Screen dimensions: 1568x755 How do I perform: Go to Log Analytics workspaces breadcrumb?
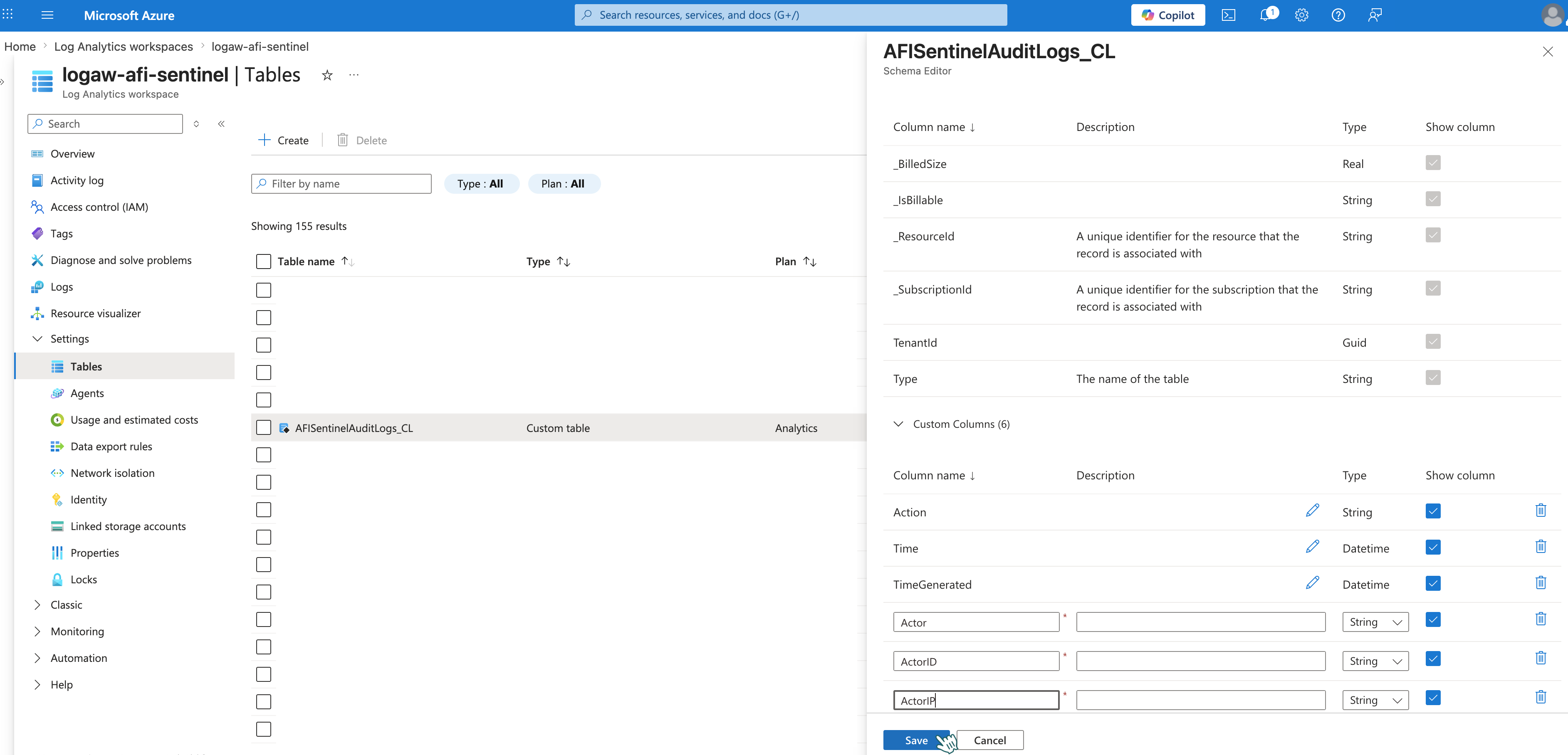point(124,47)
